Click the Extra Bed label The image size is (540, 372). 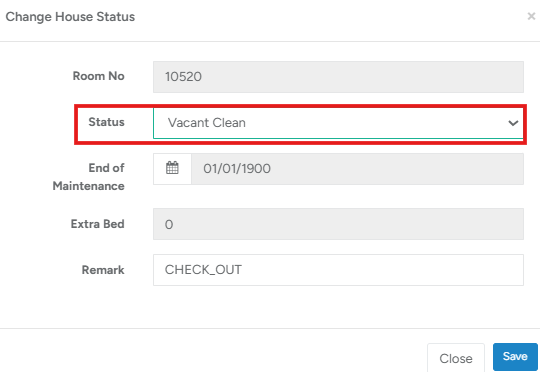coord(97,224)
